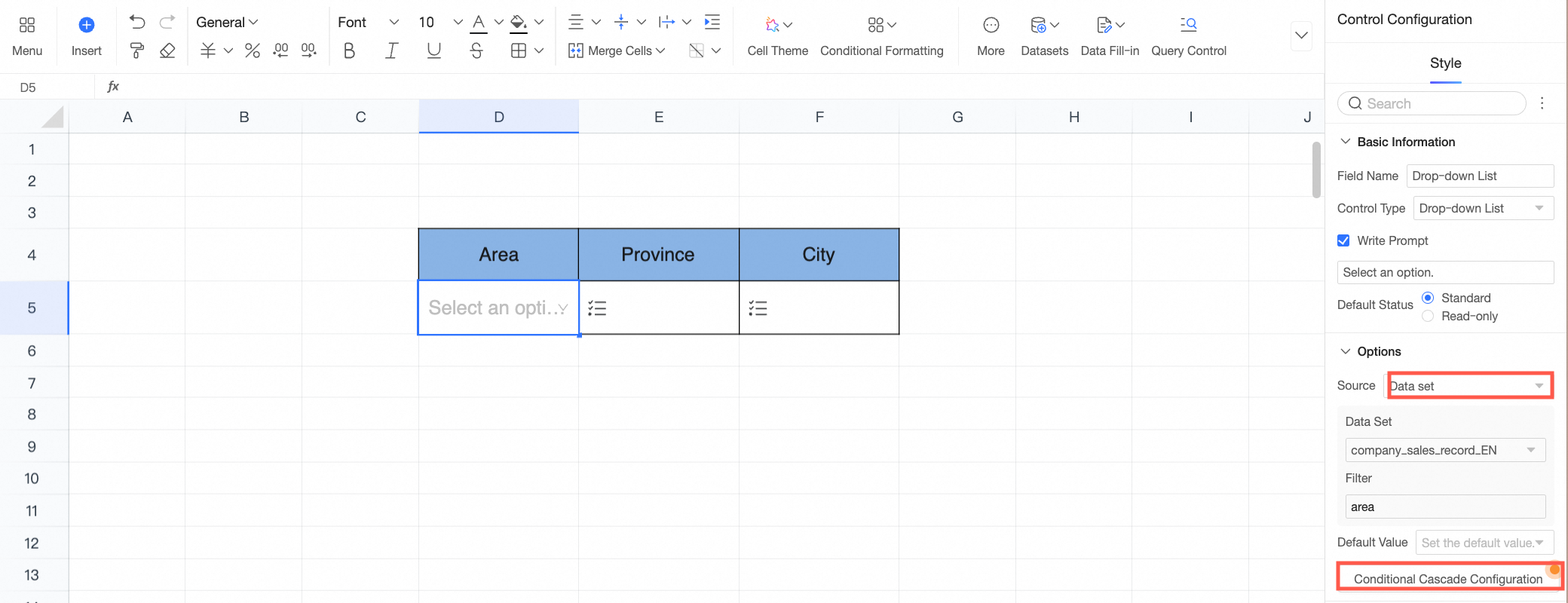Select the format painter tool
The width and height of the screenshot is (1568, 603).
click(136, 51)
